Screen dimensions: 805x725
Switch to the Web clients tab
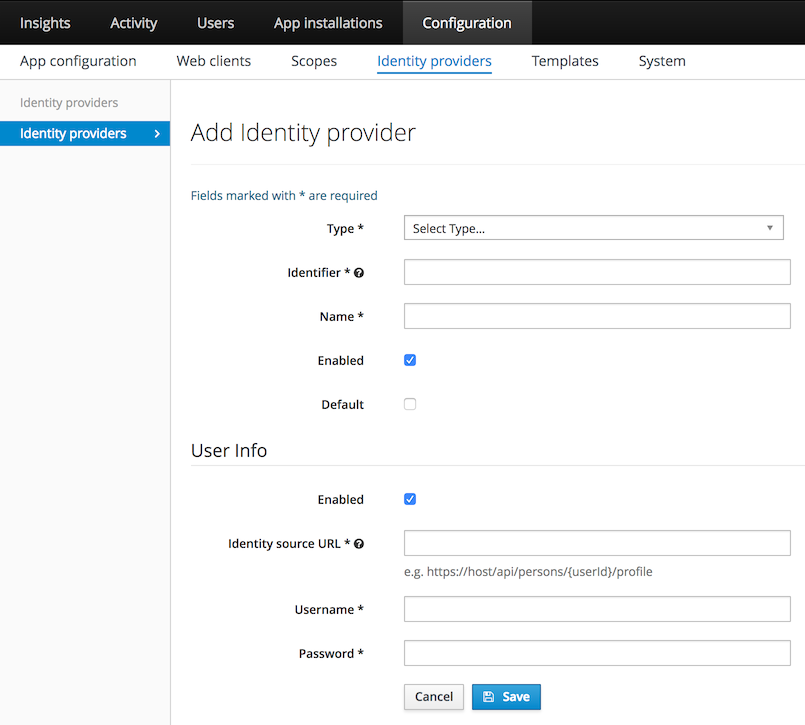[x=214, y=61]
